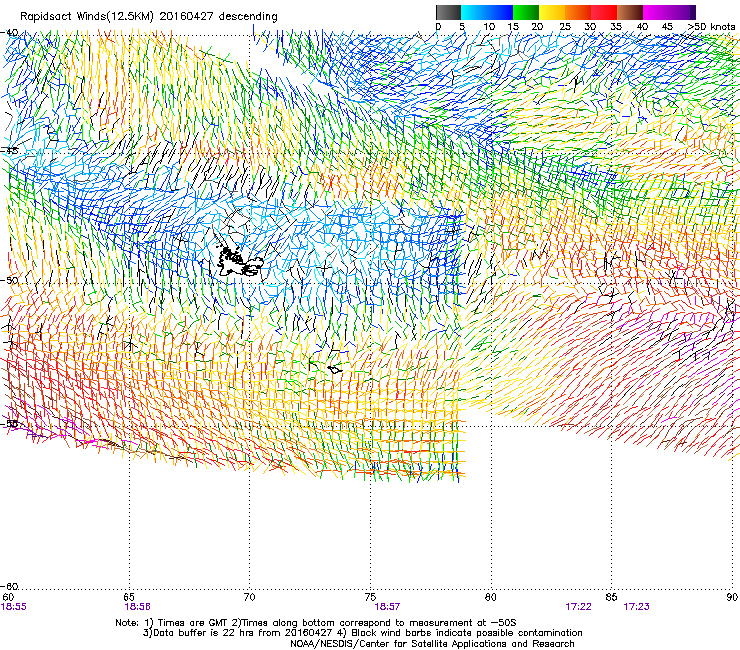Select the magenta 40-45 knots legend color
The height and width of the screenshot is (650, 740).
[x=656, y=12]
